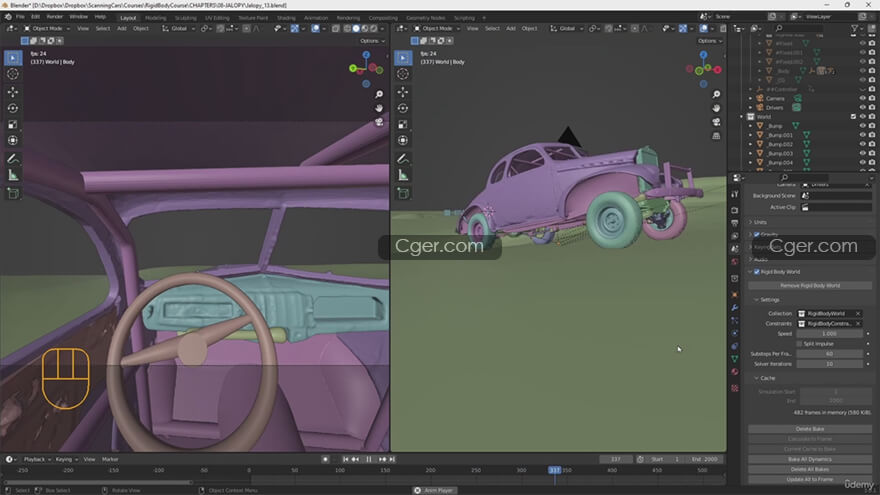The image size is (880, 495).
Task: Open Object Mode dropdown in right viewport
Action: (x=437, y=29)
